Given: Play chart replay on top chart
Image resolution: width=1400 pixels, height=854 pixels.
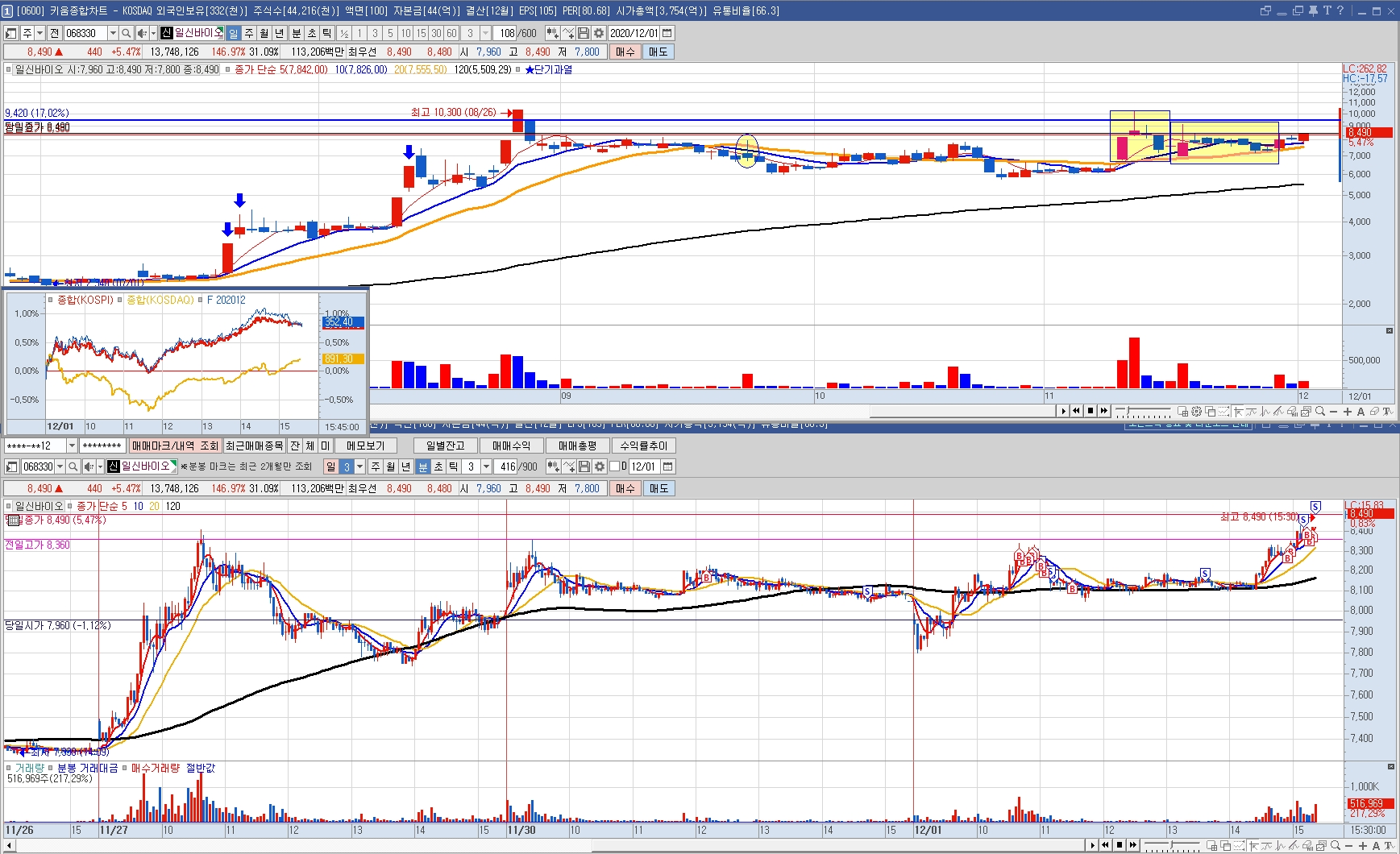Looking at the screenshot, I should [1064, 411].
